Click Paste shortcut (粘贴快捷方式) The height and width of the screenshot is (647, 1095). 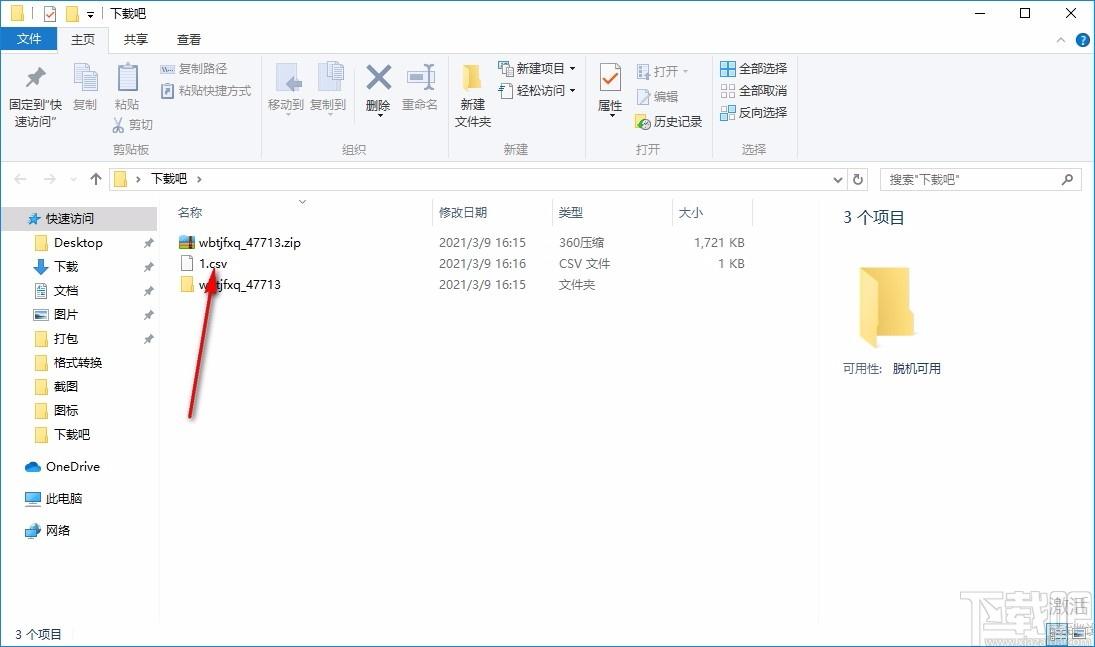point(205,91)
